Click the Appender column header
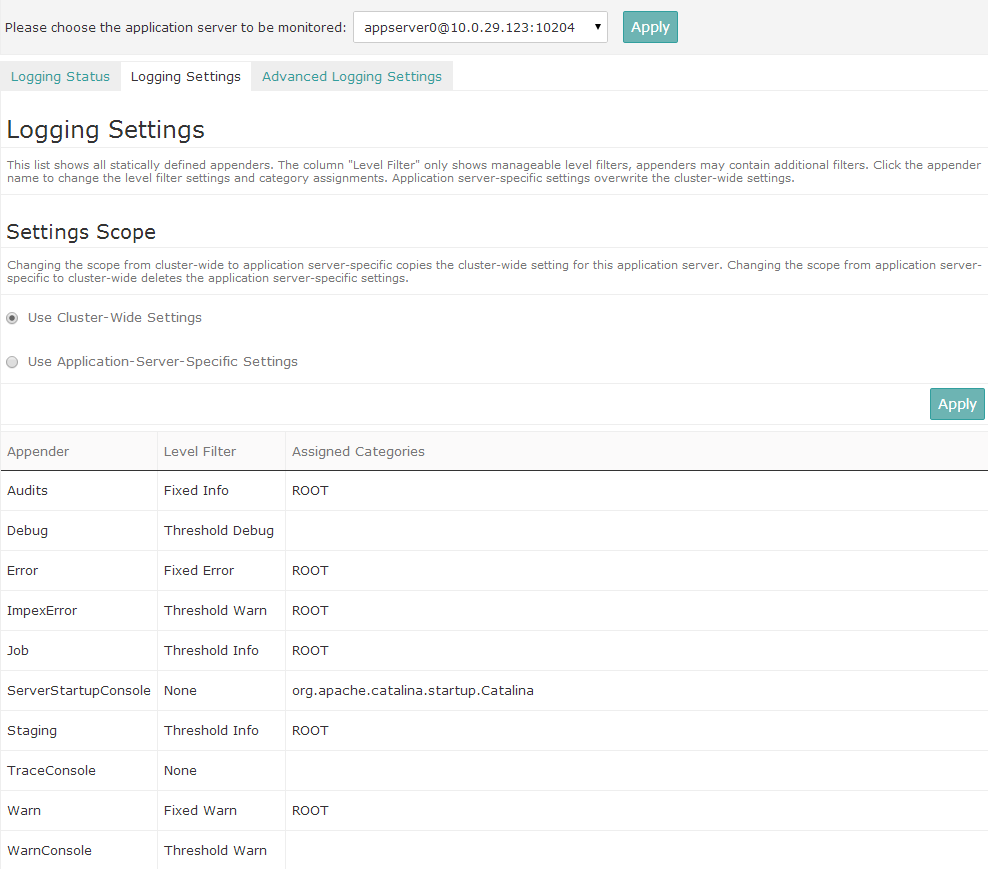 click(x=38, y=451)
